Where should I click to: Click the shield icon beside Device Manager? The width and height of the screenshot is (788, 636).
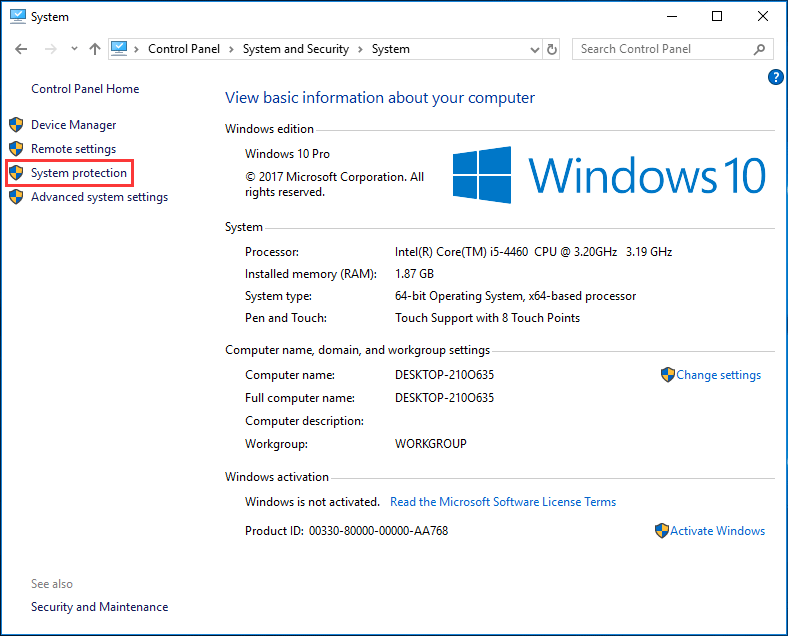tap(16, 125)
